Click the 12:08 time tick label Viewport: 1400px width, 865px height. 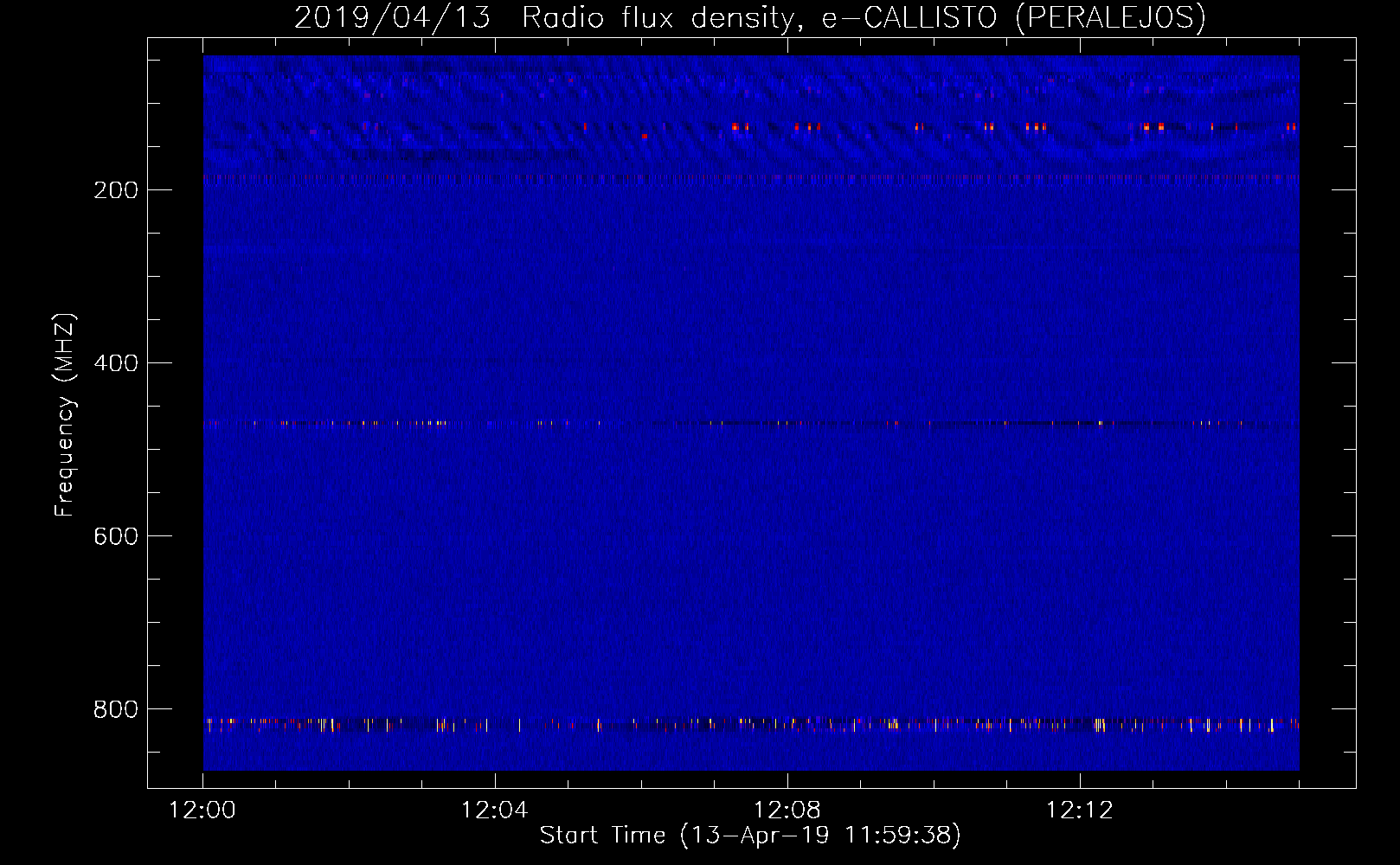pos(787,811)
